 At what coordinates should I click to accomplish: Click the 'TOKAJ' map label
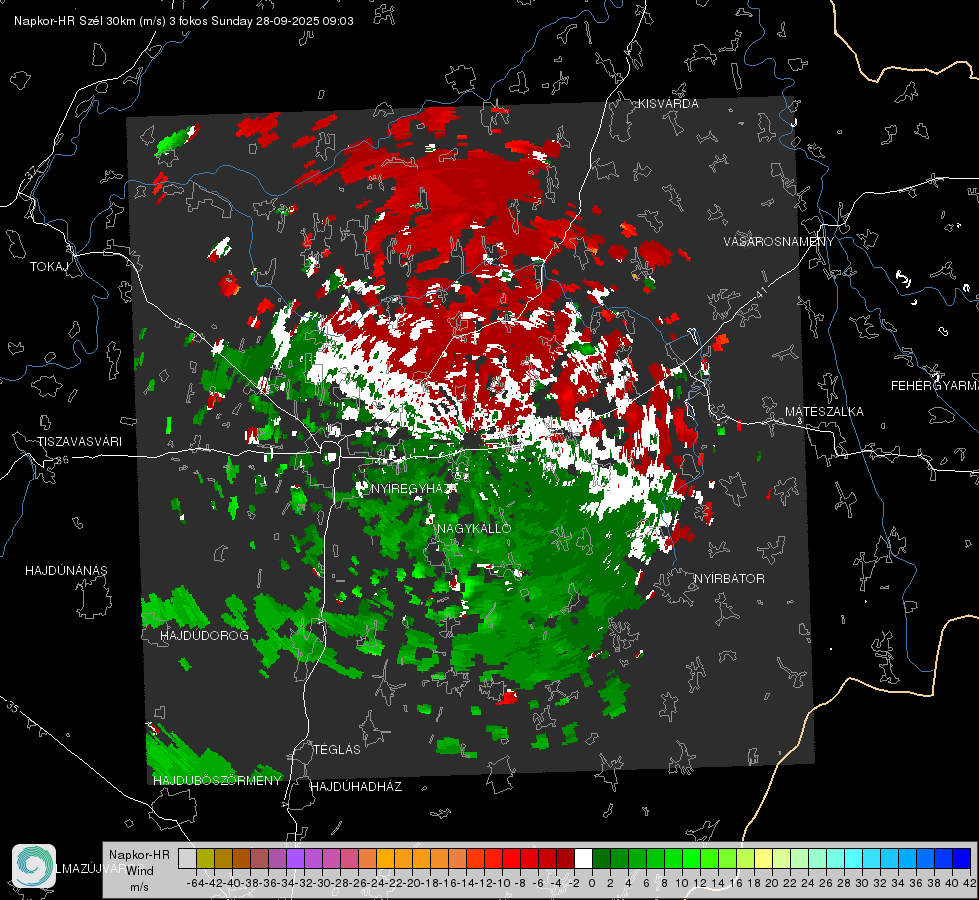(49, 267)
